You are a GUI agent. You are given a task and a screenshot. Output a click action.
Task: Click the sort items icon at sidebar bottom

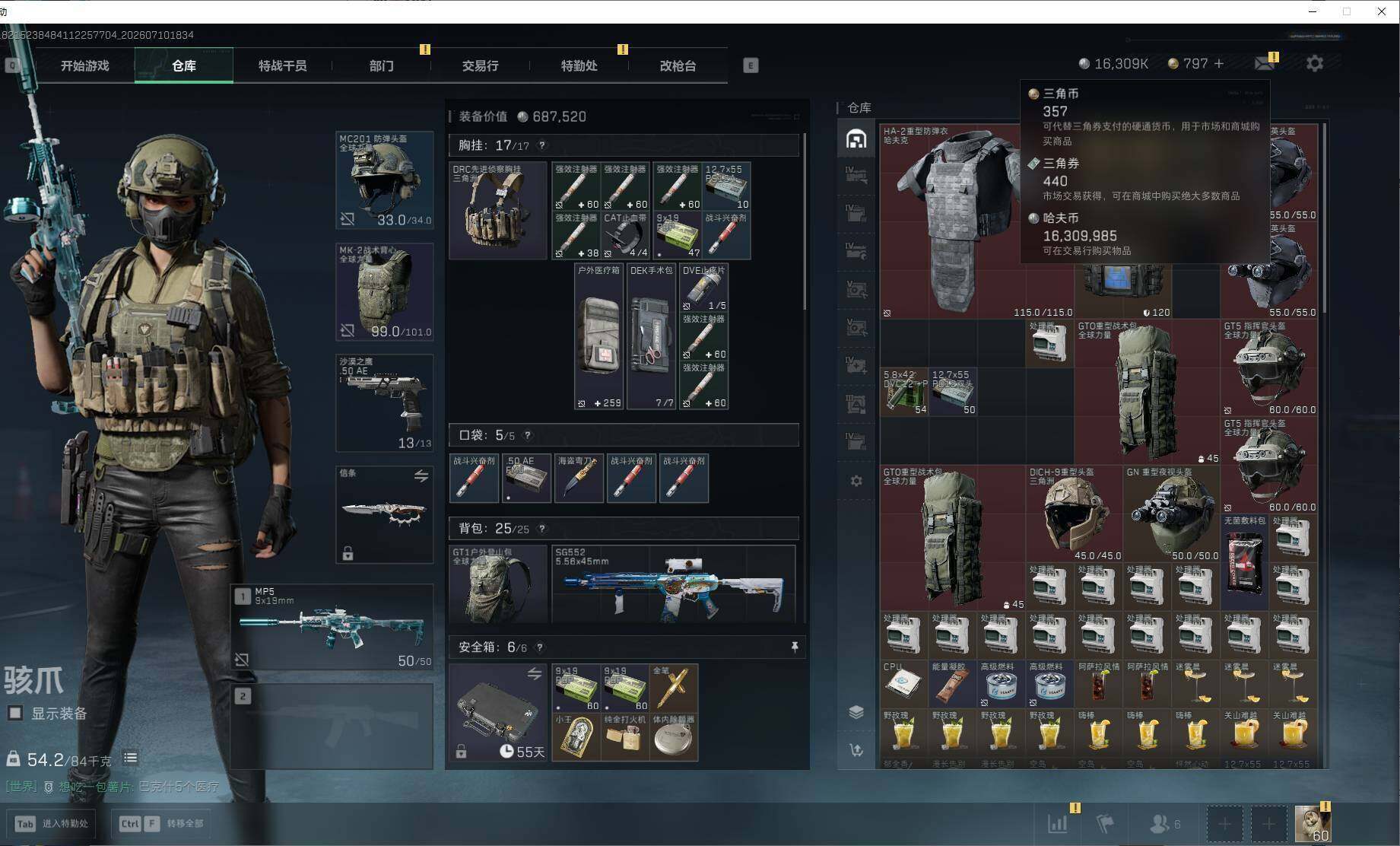point(856,750)
